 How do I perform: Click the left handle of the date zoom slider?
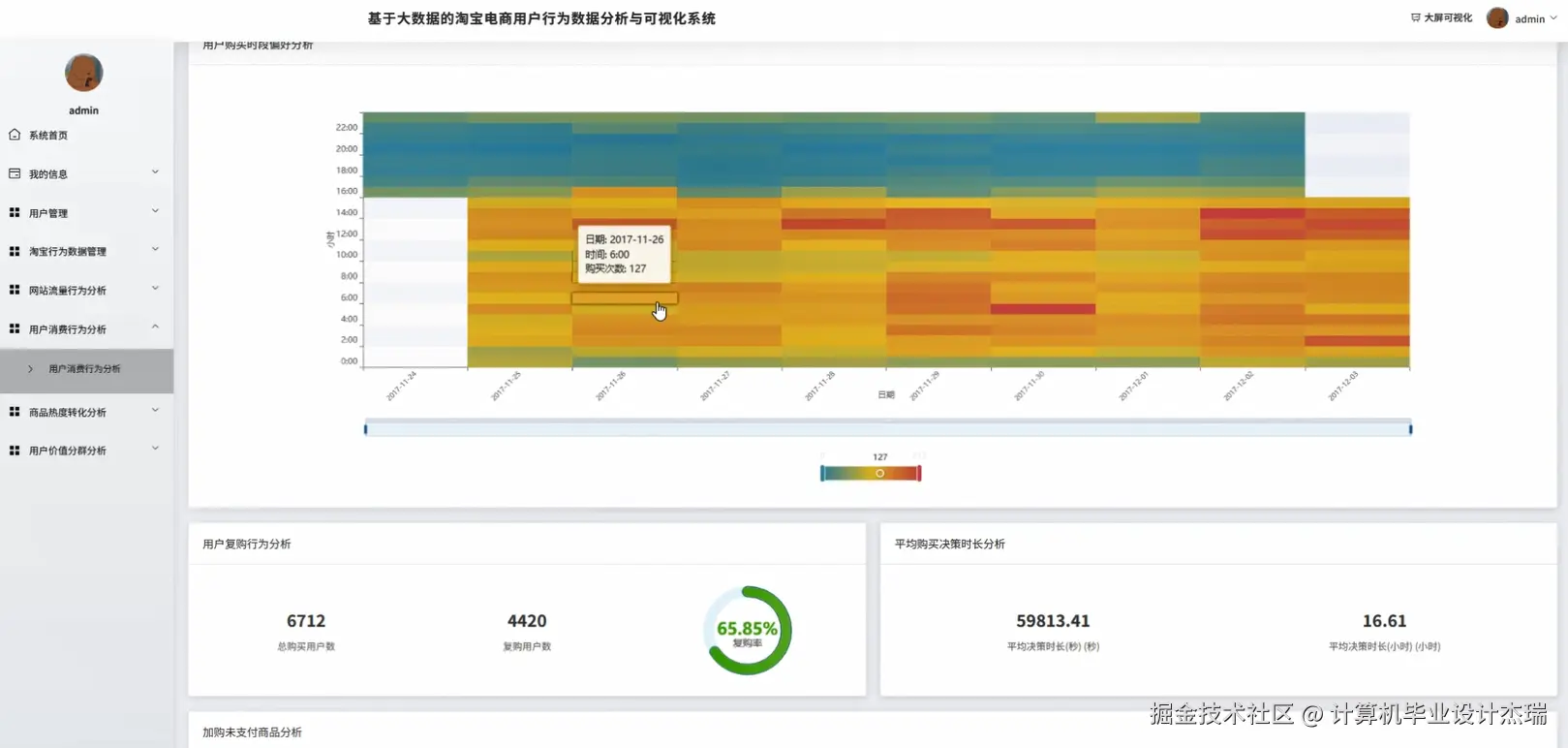coord(365,428)
